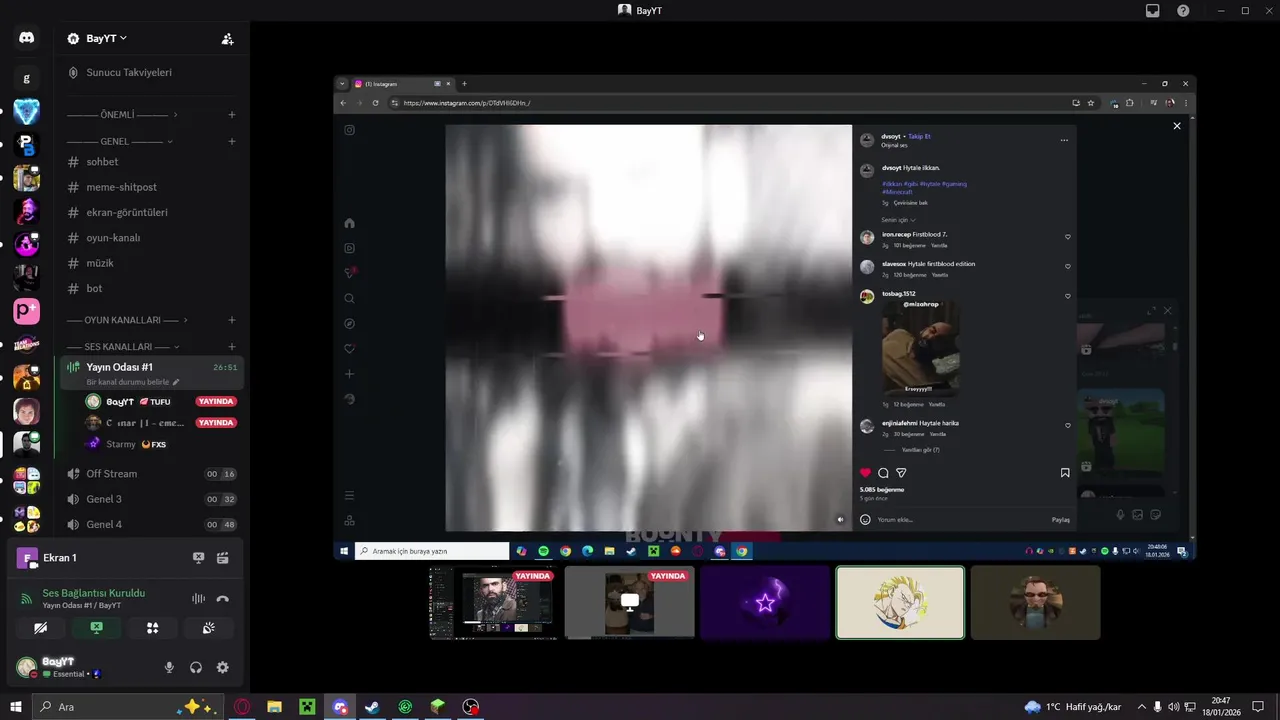Like the post with heart icon in stream

[x=866, y=473]
